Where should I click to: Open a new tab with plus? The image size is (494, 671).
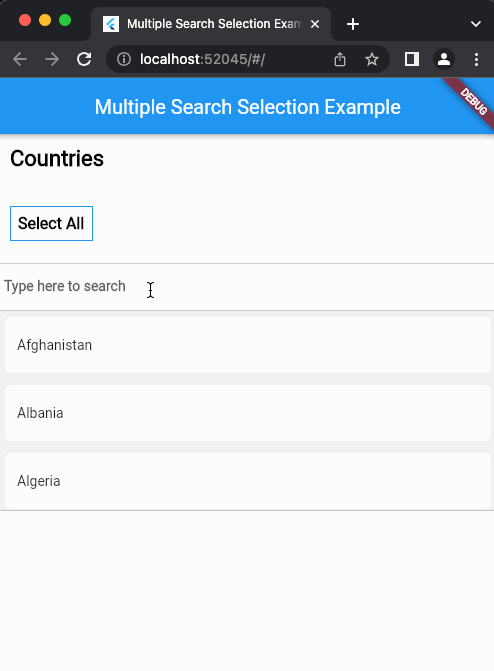(353, 24)
